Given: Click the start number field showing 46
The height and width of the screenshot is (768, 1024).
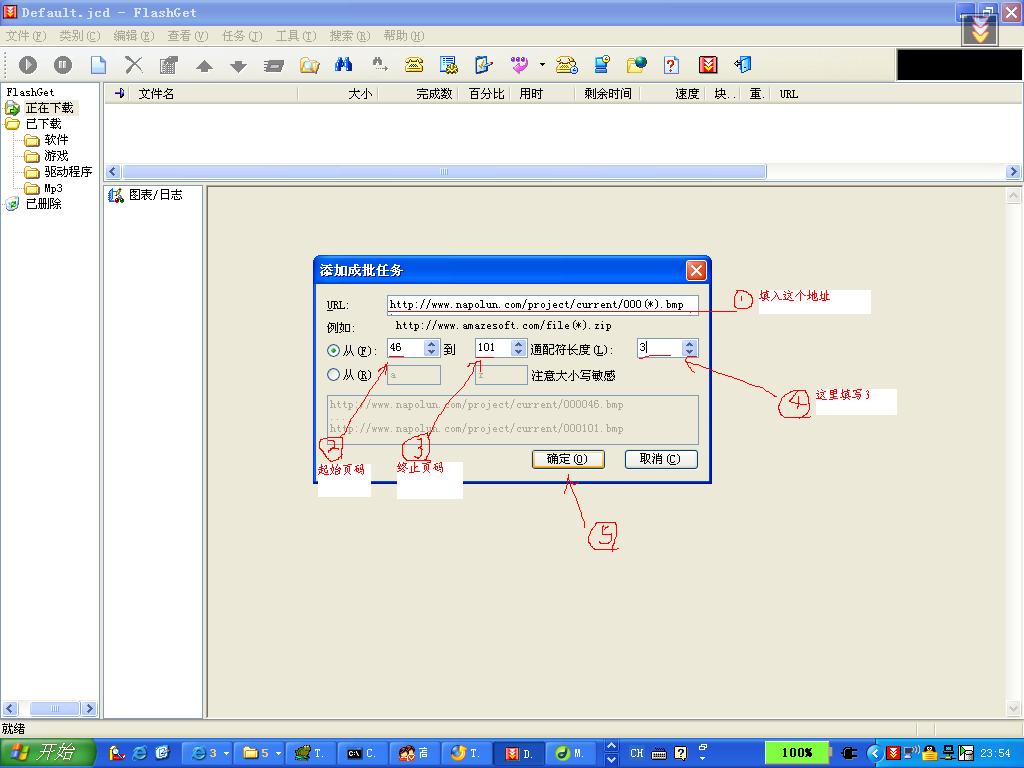Looking at the screenshot, I should coord(406,348).
